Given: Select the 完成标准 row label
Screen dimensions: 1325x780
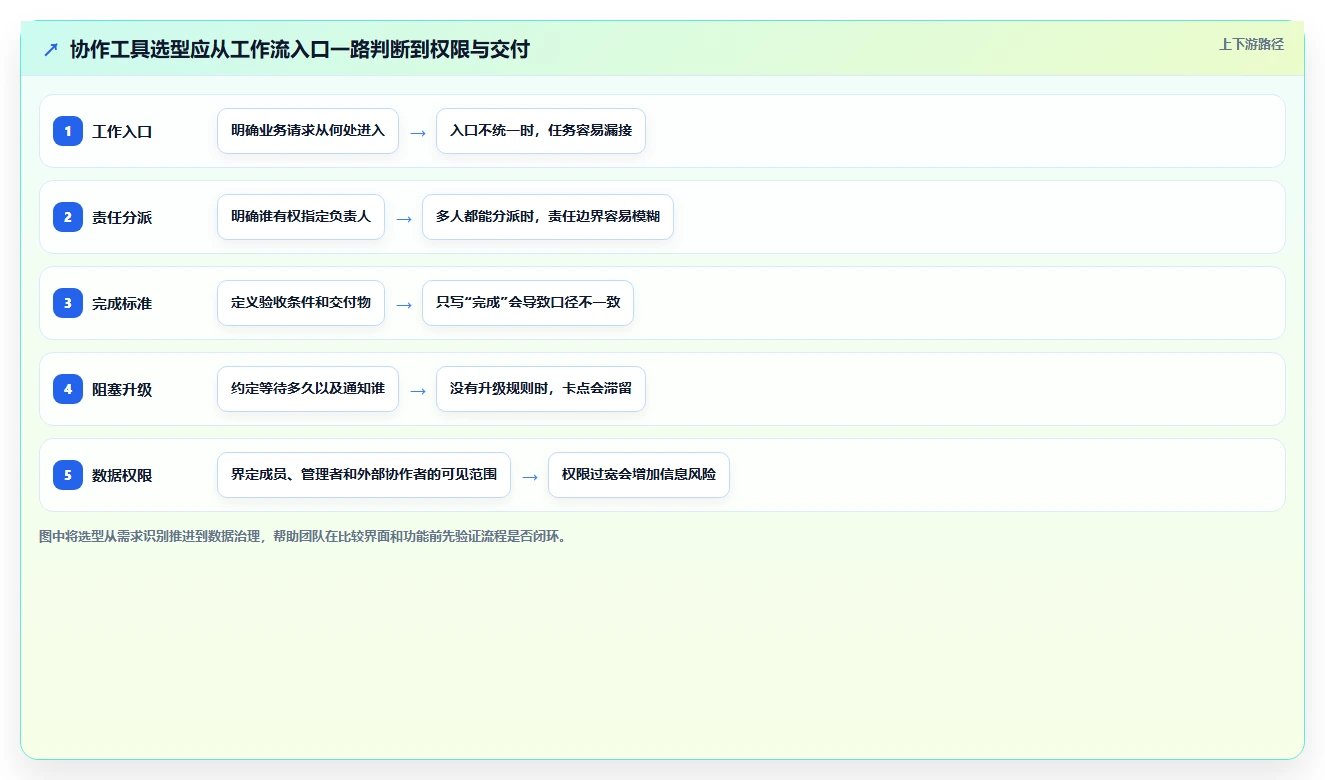Looking at the screenshot, I should 122,303.
